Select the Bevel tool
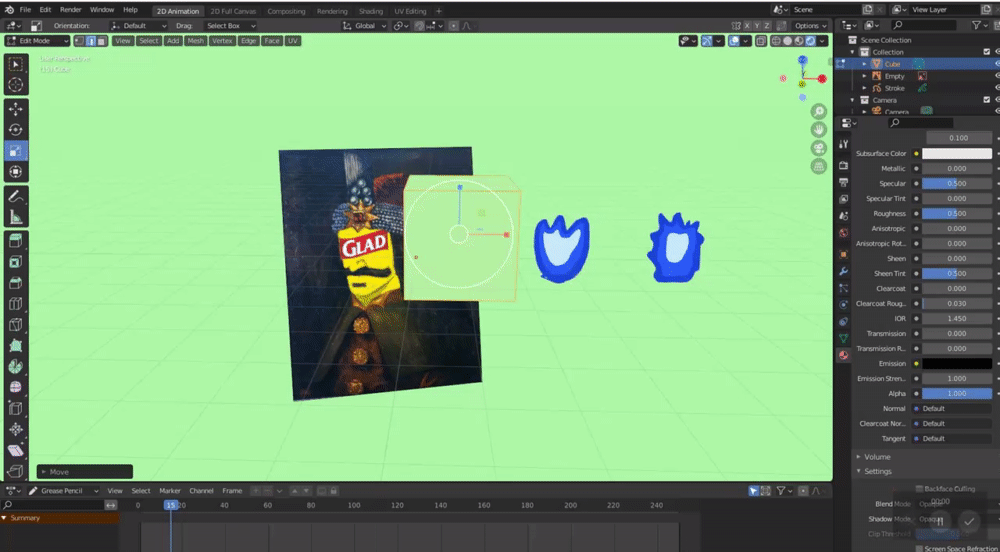This screenshot has width=1000, height=552. (x=15, y=283)
